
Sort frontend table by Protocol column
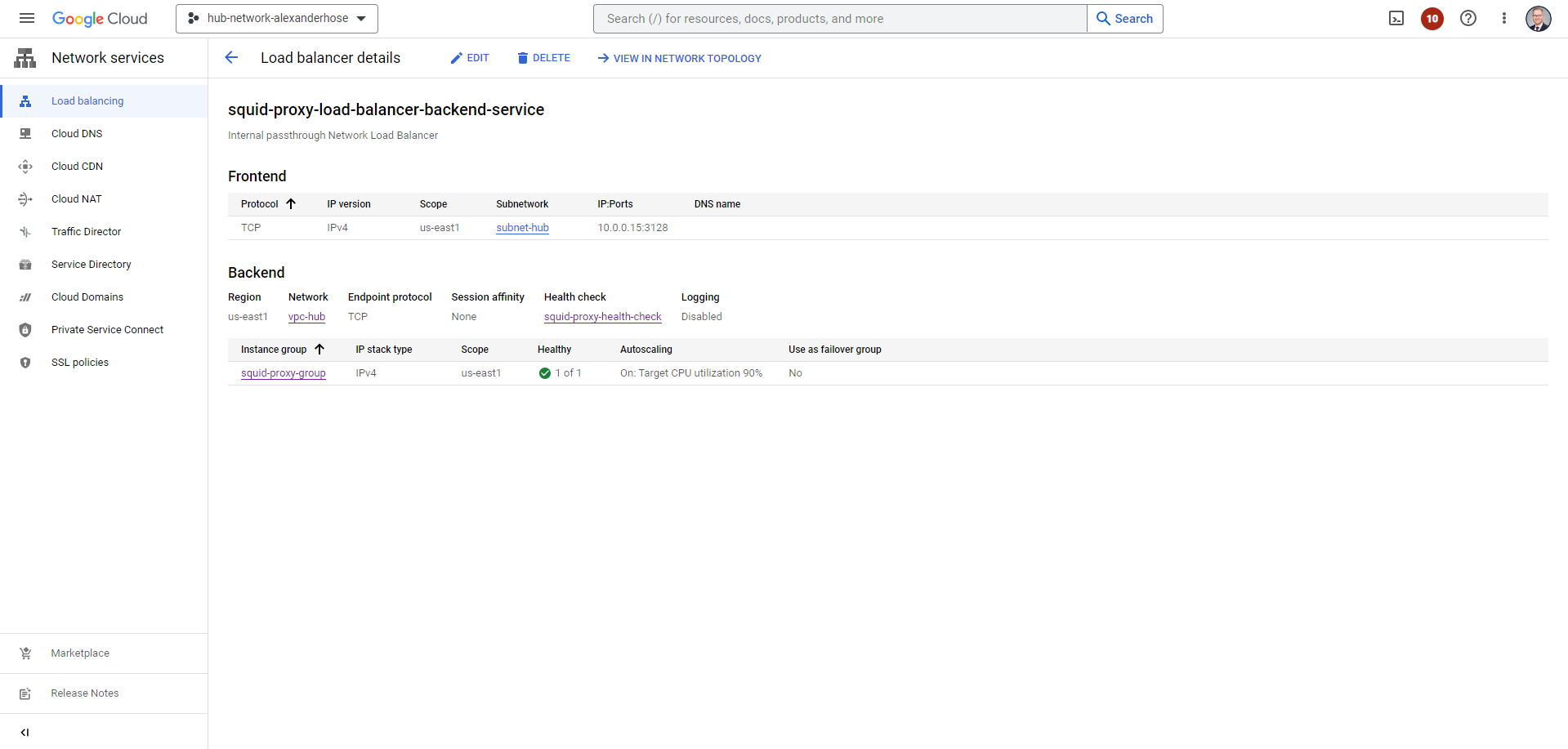(268, 204)
